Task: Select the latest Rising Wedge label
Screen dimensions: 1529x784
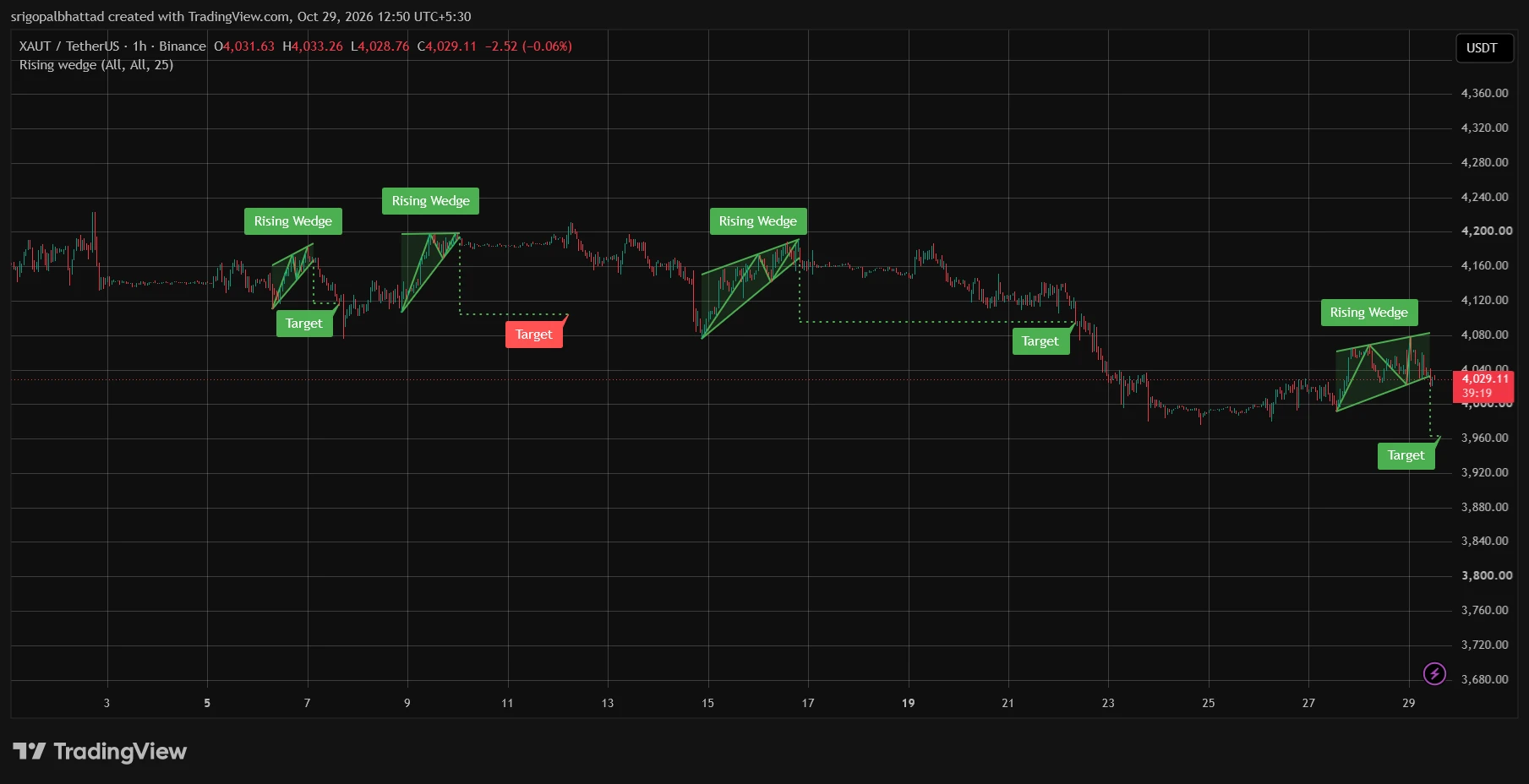Action: pos(1369,313)
